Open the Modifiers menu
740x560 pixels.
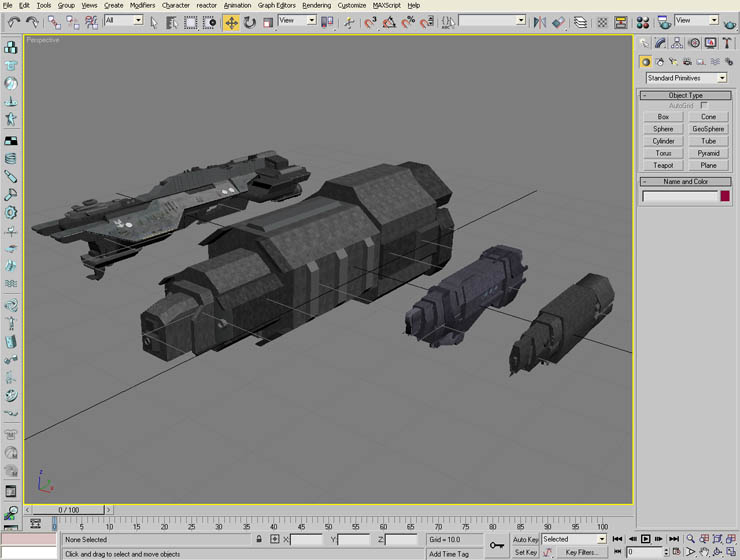click(x=142, y=5)
